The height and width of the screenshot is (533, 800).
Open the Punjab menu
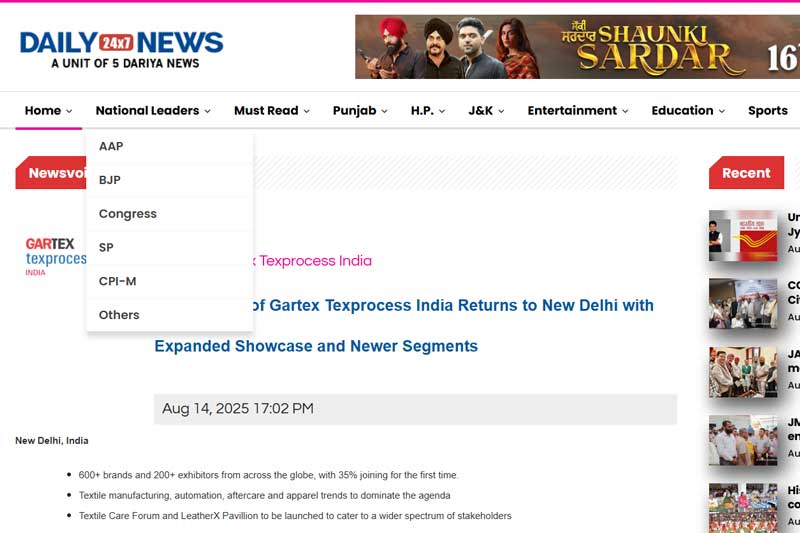tap(354, 111)
